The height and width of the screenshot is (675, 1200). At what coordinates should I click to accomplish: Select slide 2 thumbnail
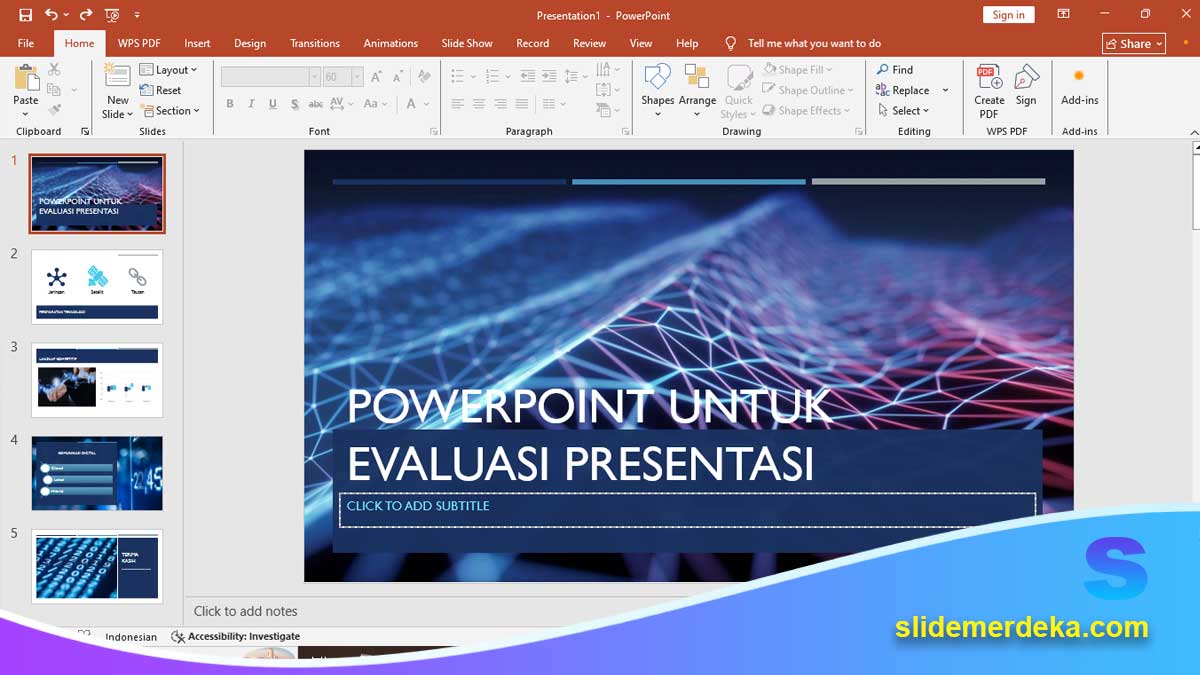97,287
